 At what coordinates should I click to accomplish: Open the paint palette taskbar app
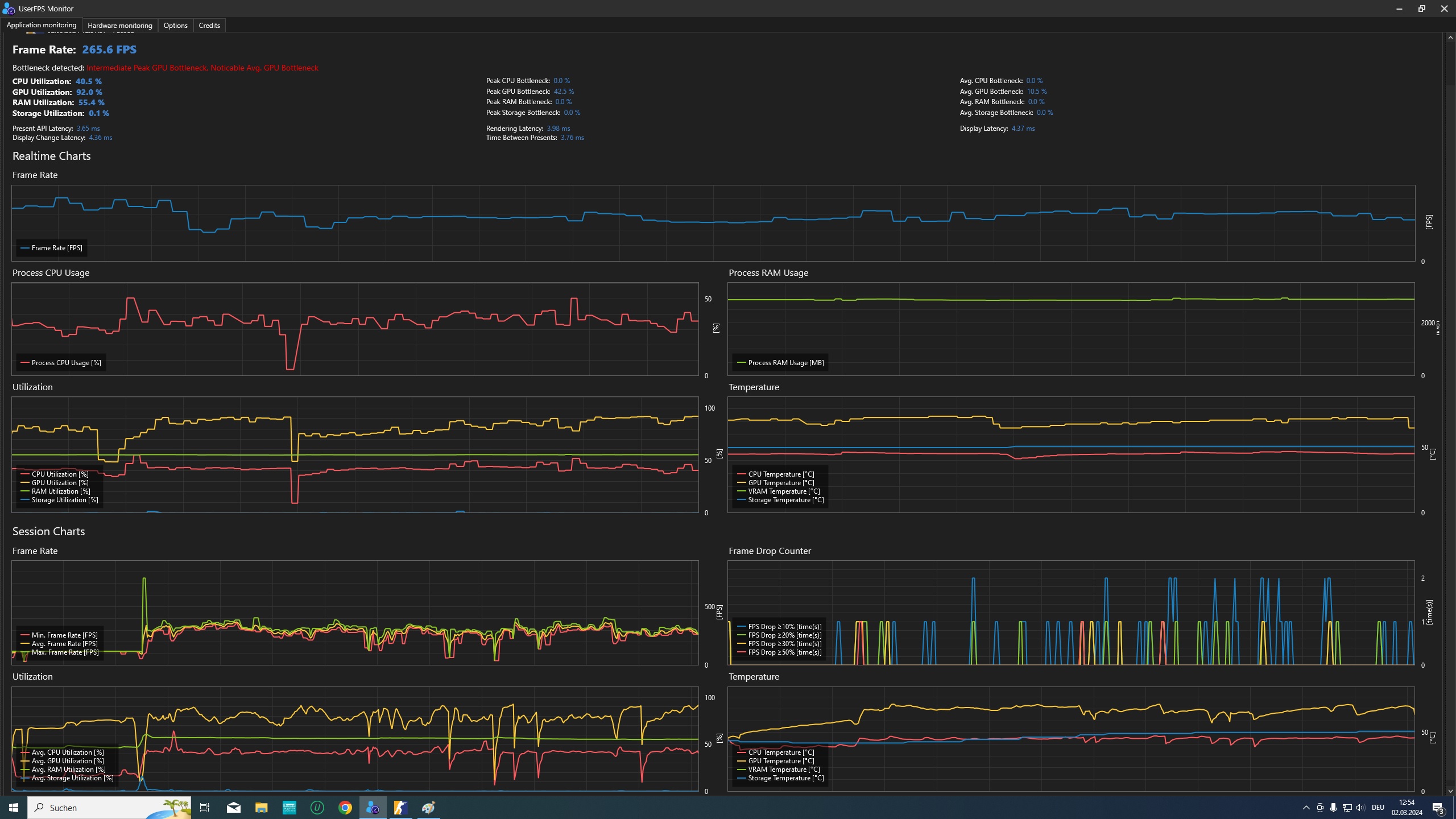(x=428, y=808)
